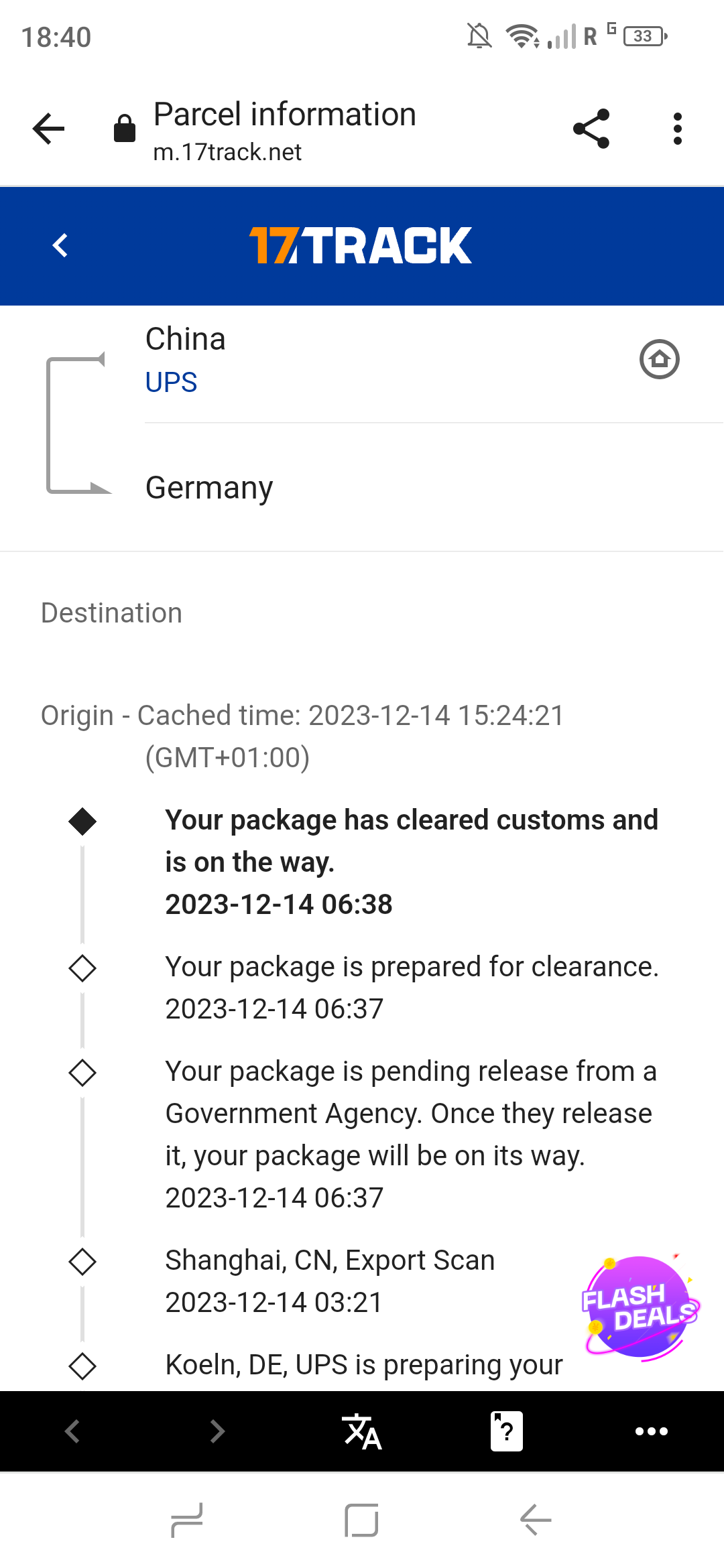Open the UPS carrier link
This screenshot has width=724, height=1568.
pyautogui.click(x=171, y=383)
